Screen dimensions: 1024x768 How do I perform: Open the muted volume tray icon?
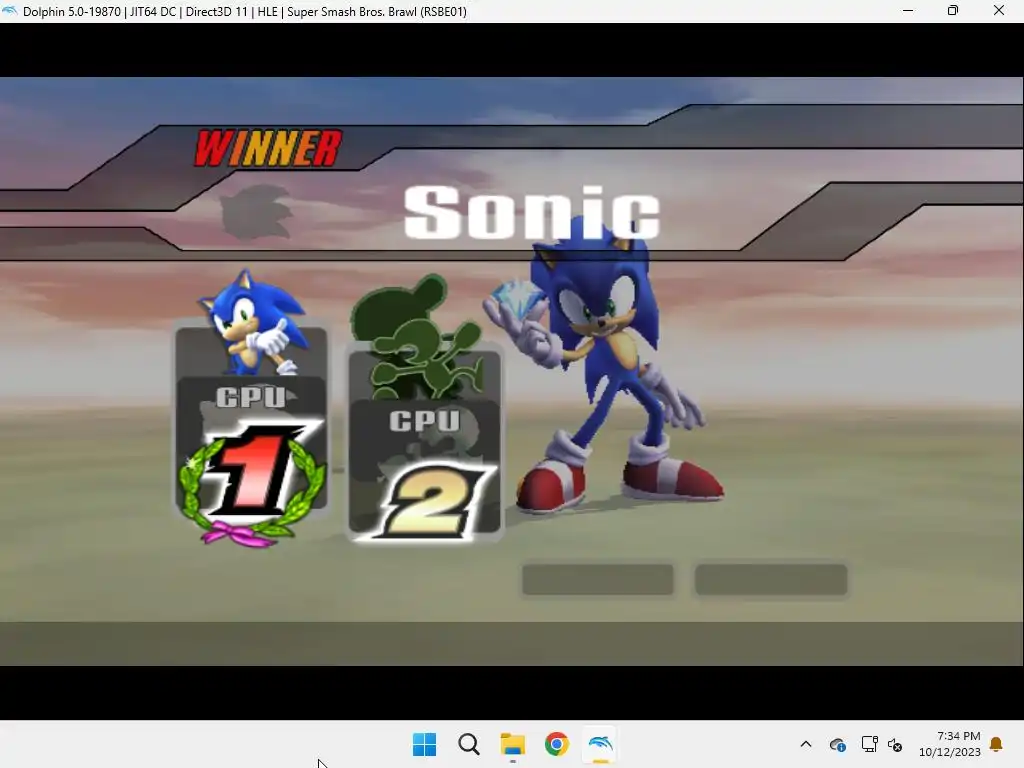coord(895,744)
